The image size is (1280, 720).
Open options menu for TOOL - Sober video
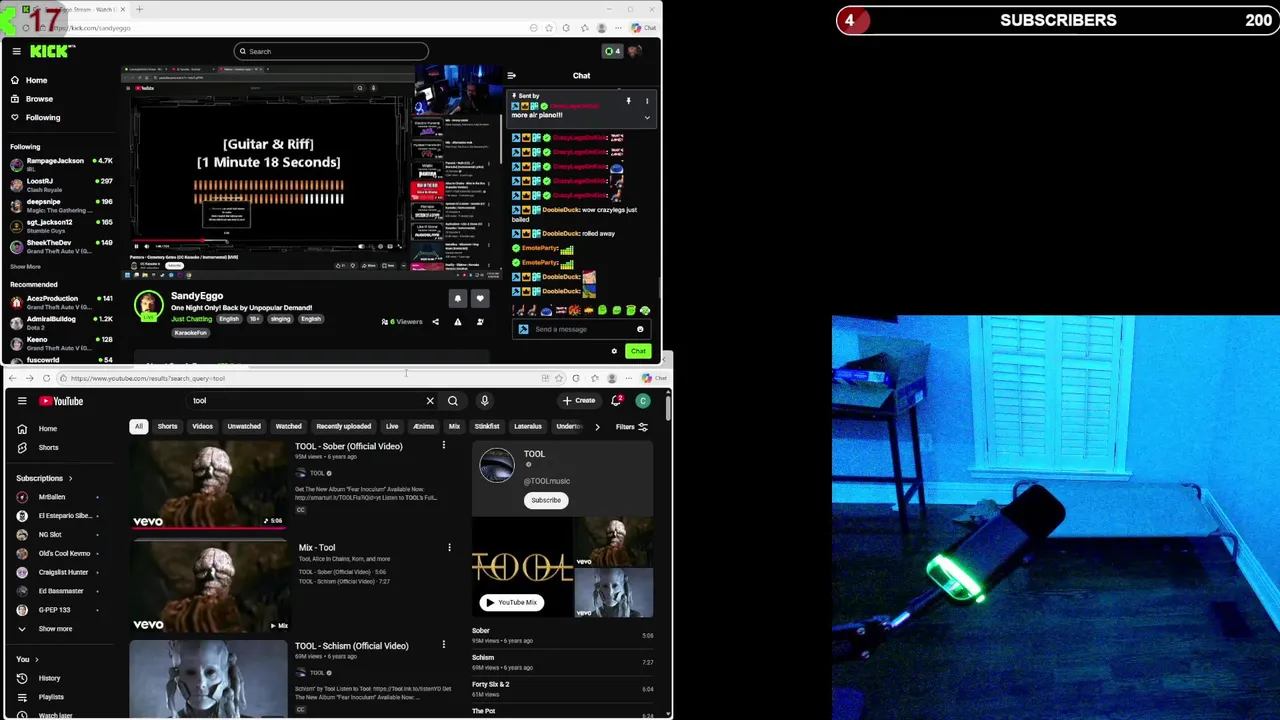click(444, 446)
